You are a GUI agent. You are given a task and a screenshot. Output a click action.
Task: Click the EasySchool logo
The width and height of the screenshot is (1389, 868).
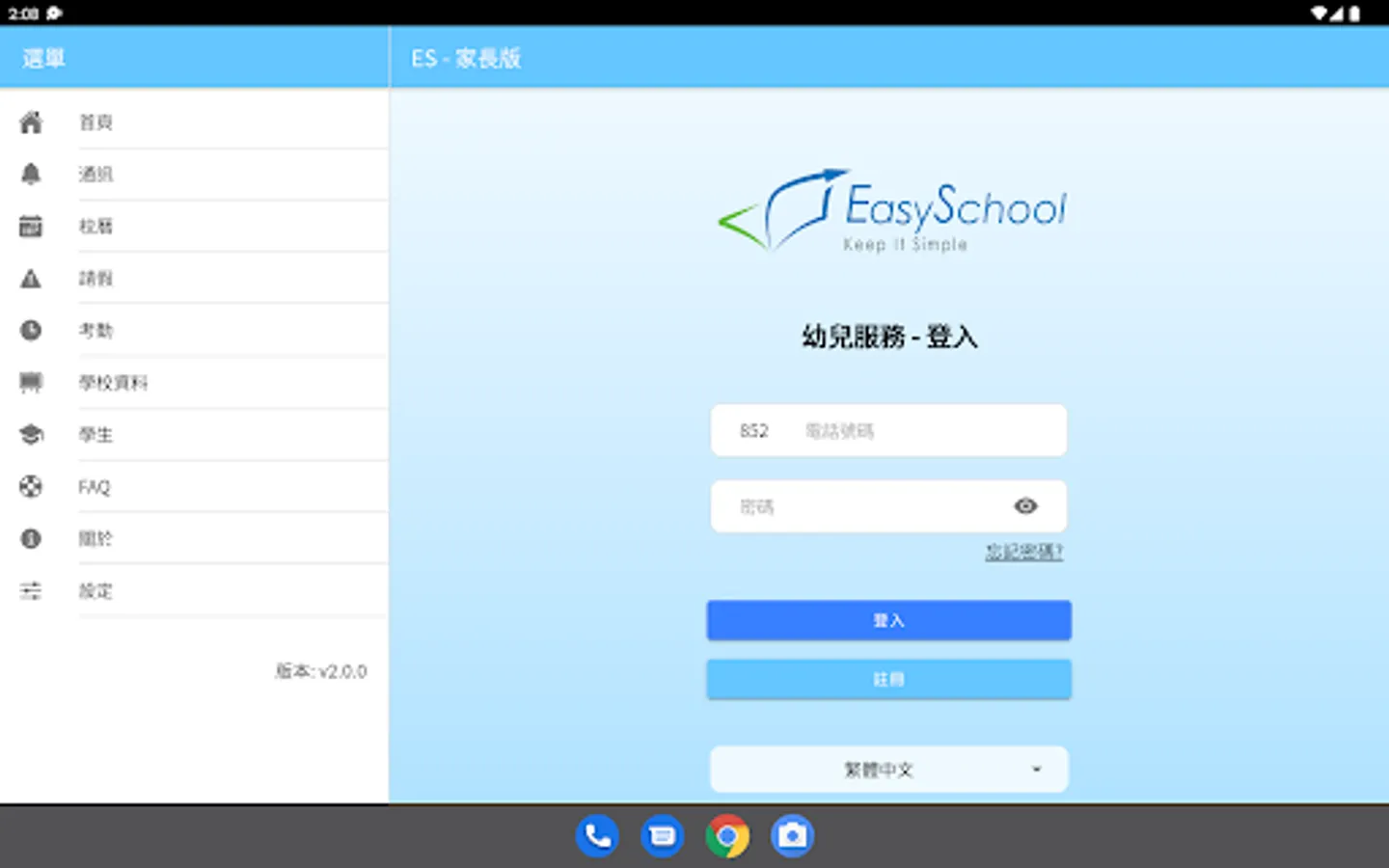(x=891, y=210)
